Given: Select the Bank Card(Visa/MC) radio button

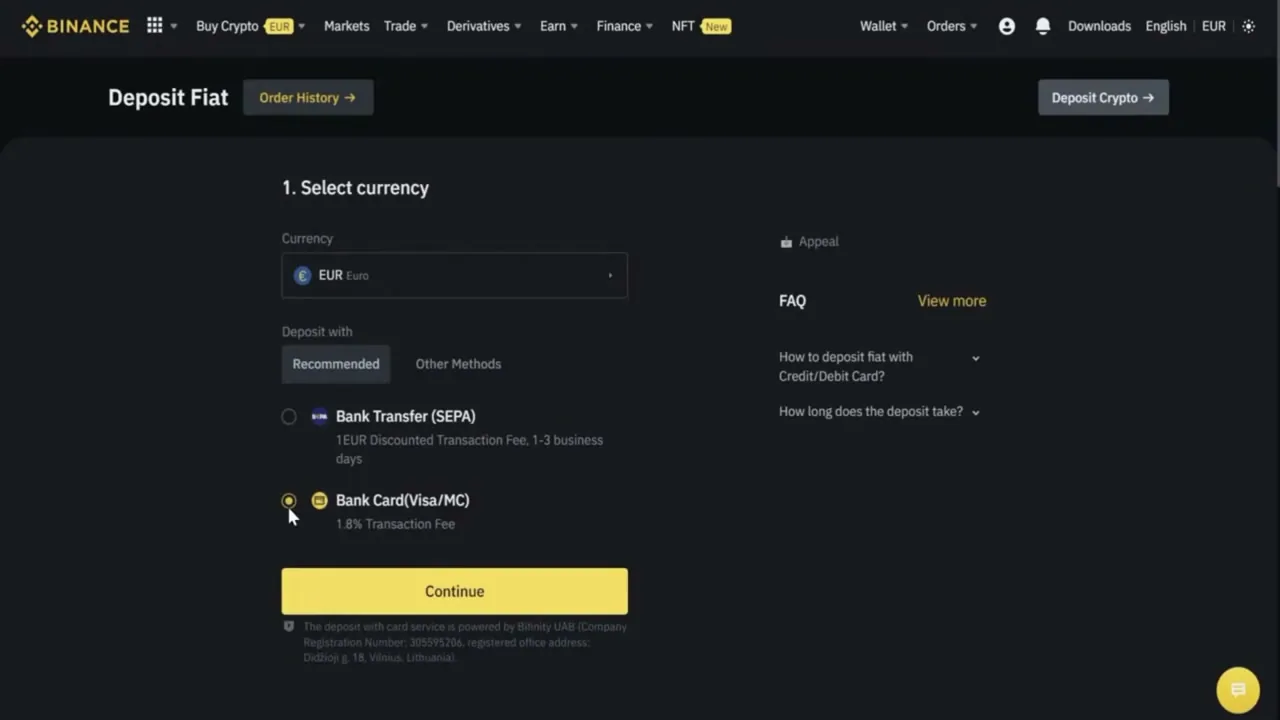Looking at the screenshot, I should [289, 500].
